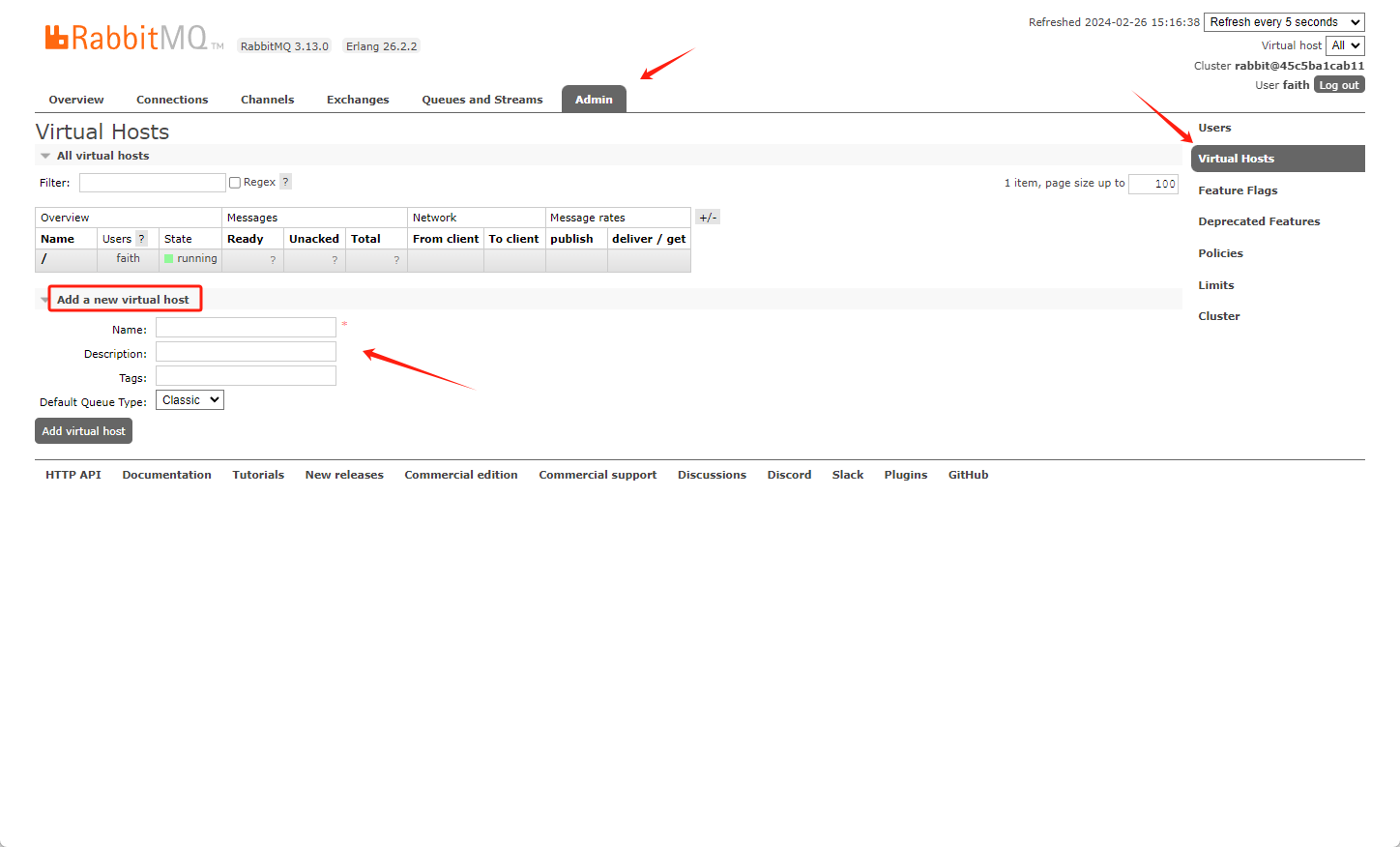Viewport: 1400px width, 847px height.
Task: Click the virtual host Name input field
Action: (246, 328)
